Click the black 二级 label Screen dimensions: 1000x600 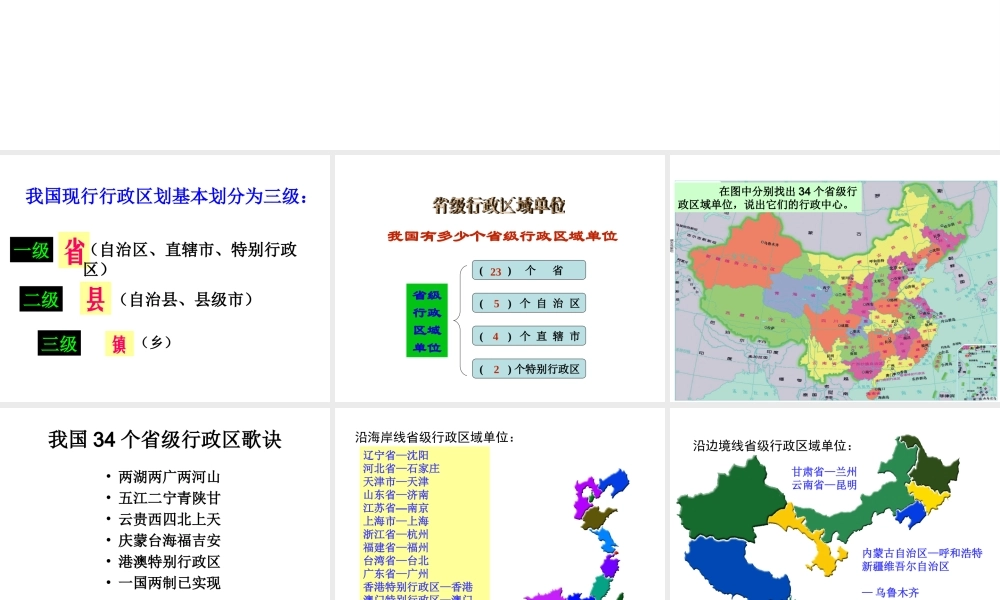41,299
